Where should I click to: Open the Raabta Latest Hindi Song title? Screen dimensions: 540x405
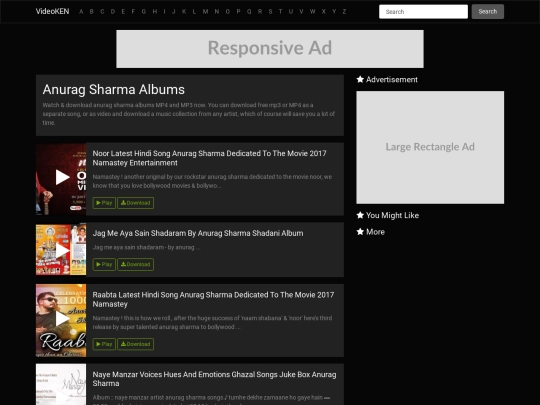click(x=213, y=300)
